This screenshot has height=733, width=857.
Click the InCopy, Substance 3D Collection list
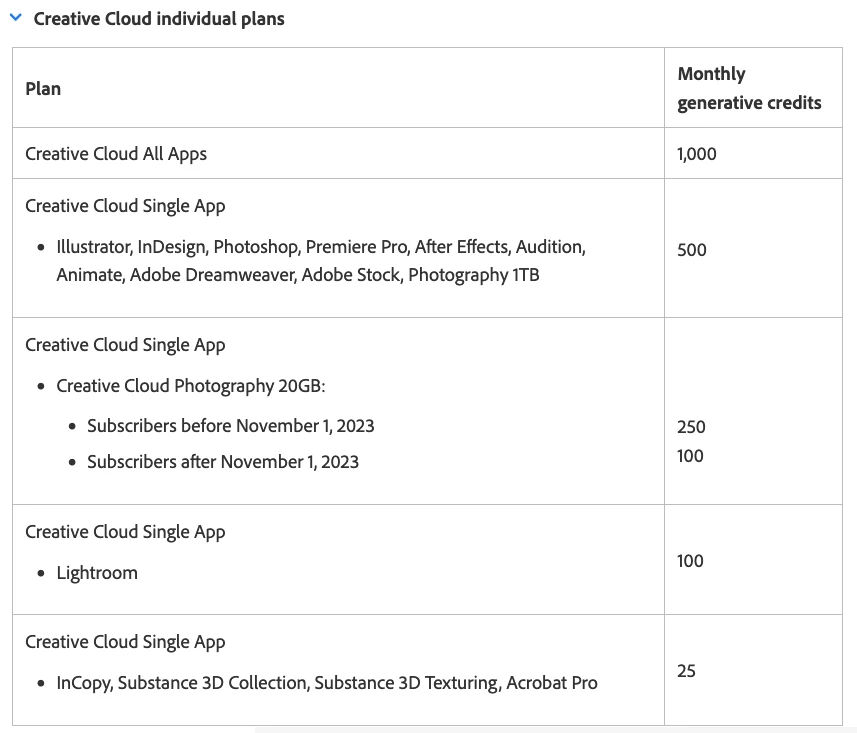(x=327, y=683)
